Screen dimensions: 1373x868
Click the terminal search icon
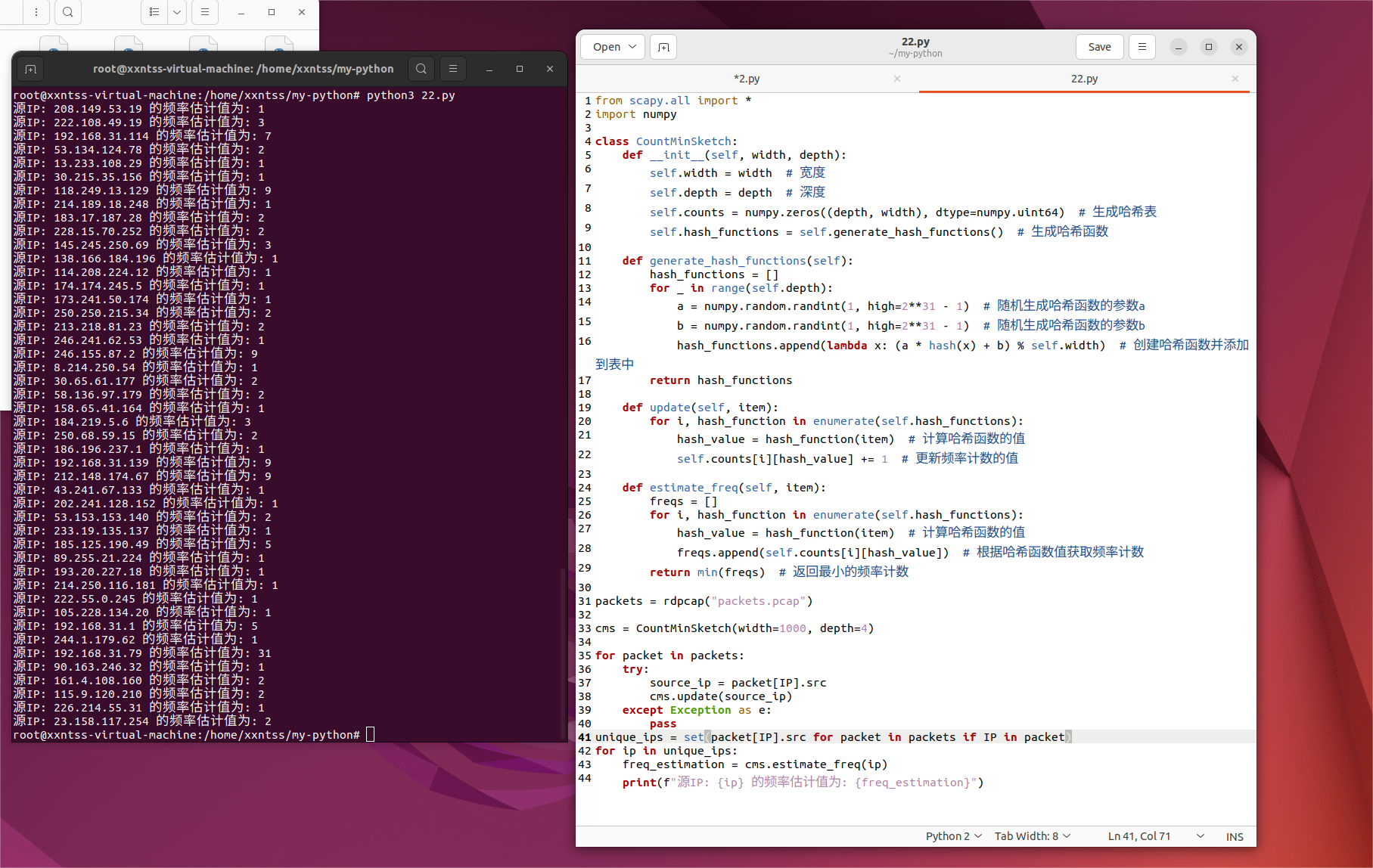coord(421,69)
